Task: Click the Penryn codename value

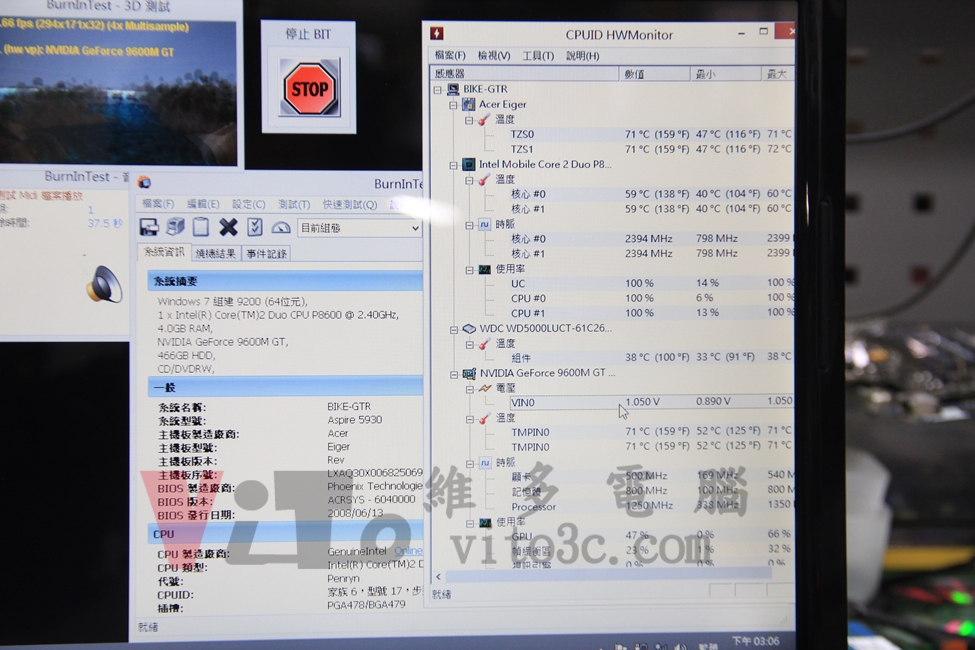Action: click(343, 578)
